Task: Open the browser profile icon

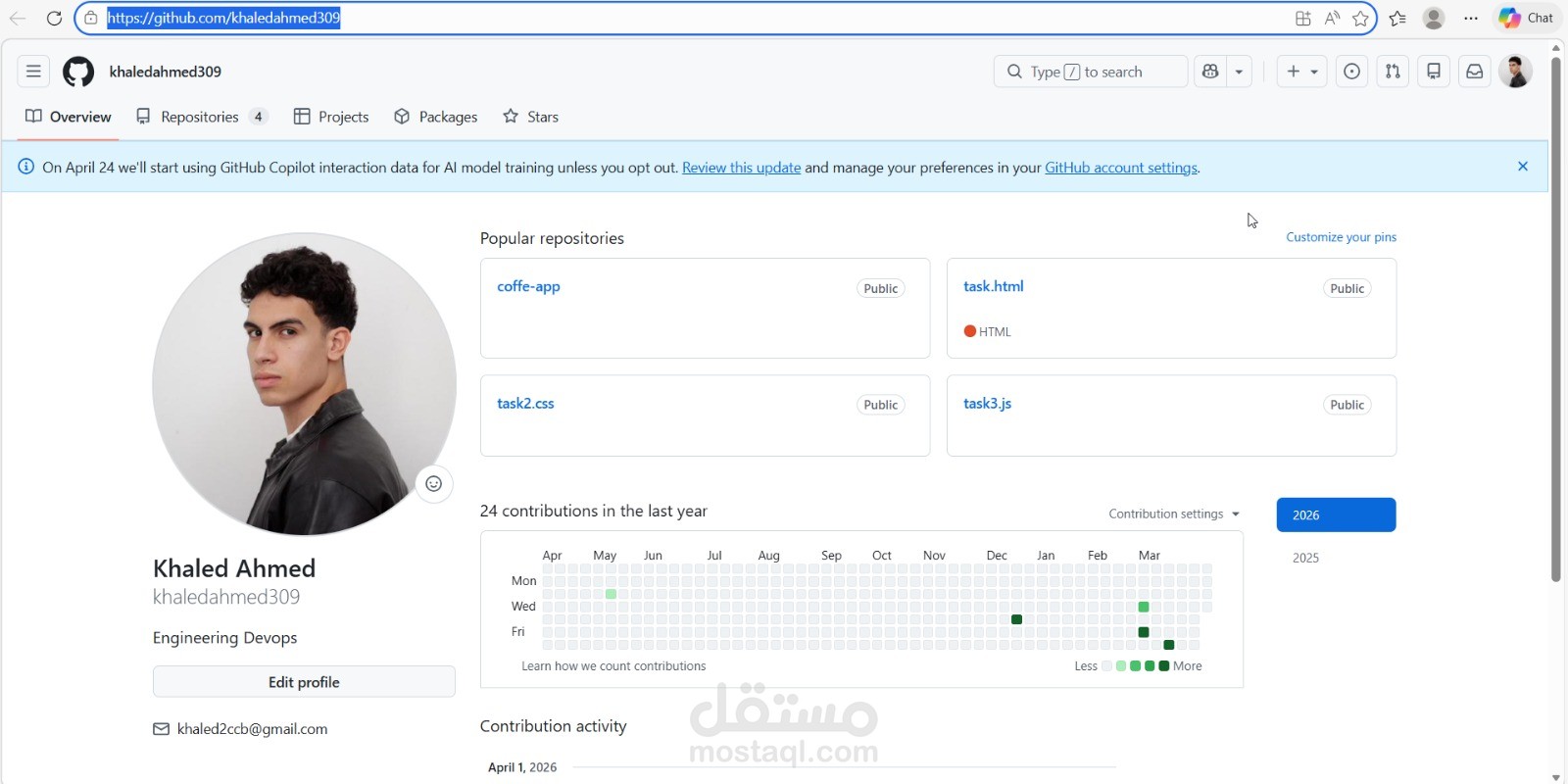Action: (x=1434, y=18)
